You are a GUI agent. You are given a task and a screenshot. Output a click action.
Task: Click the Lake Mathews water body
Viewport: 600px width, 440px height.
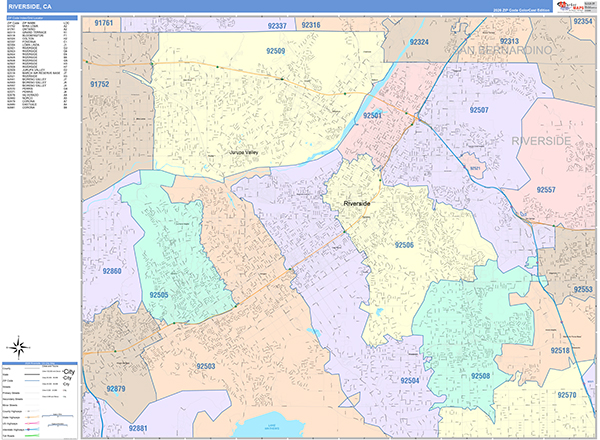pyautogui.click(x=270, y=425)
